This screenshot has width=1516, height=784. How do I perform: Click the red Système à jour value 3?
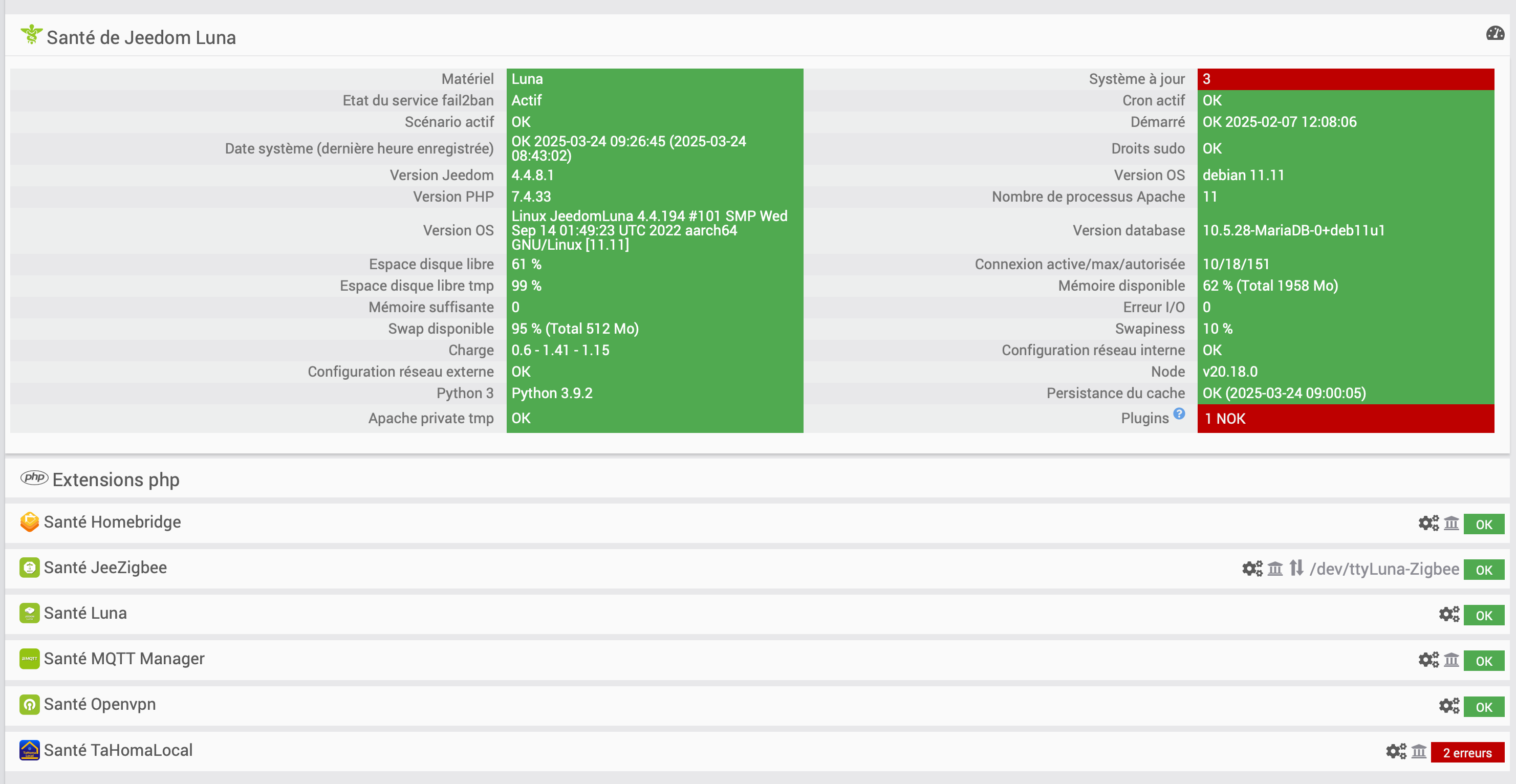(x=1346, y=79)
